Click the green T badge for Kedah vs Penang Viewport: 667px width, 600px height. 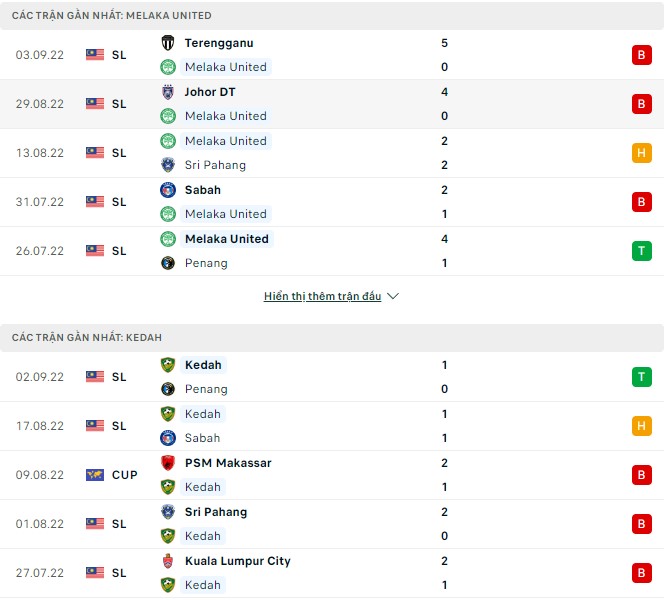click(x=641, y=377)
